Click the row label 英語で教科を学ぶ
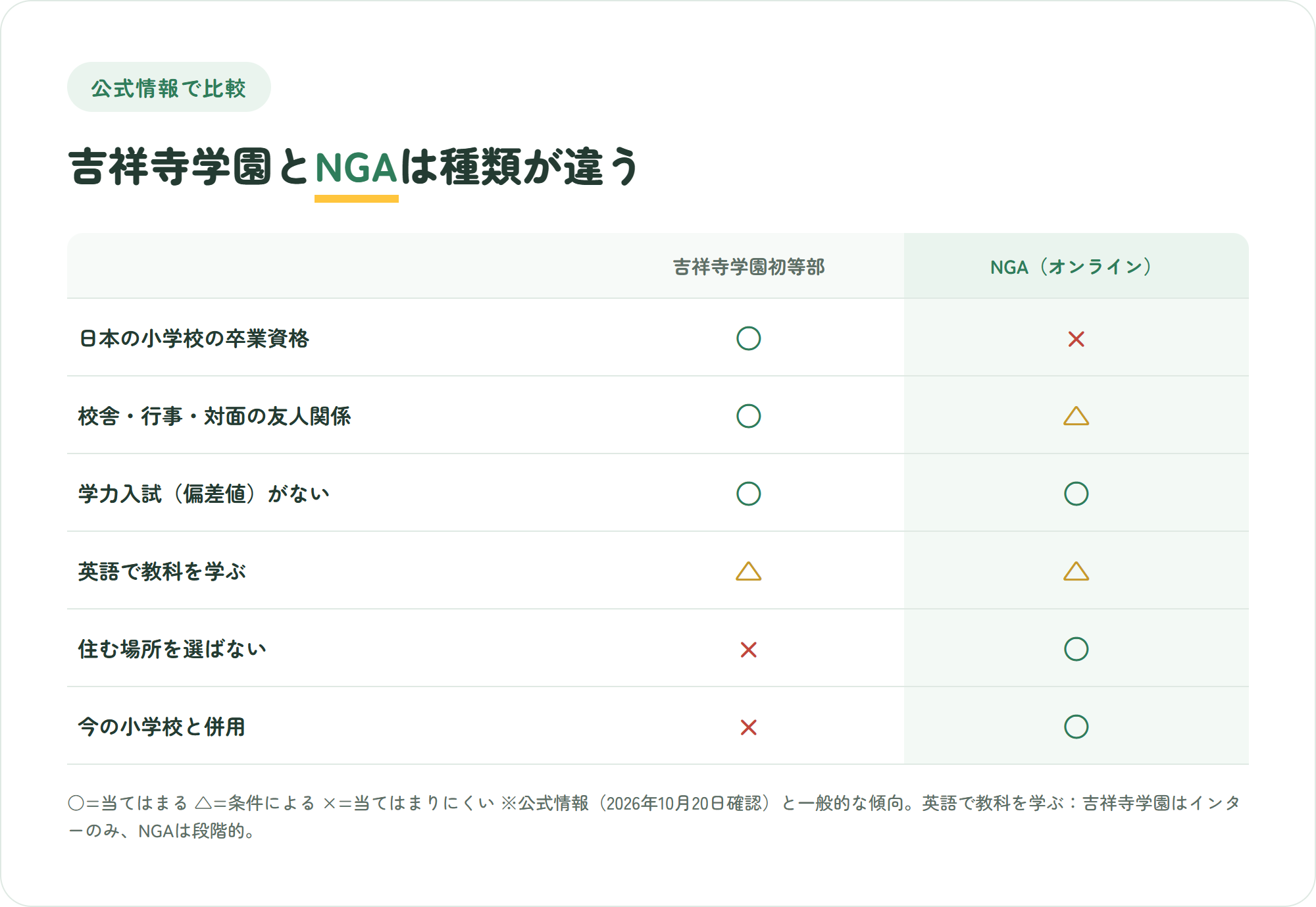This screenshot has height=907, width=1316. [x=162, y=571]
